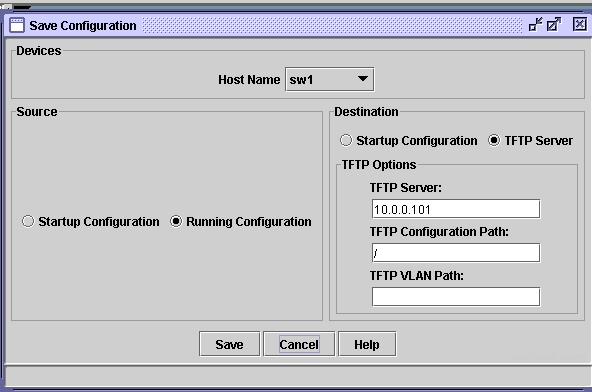The width and height of the screenshot is (592, 392).
Task: Close the Save Configuration dialog
Action: (x=580, y=25)
